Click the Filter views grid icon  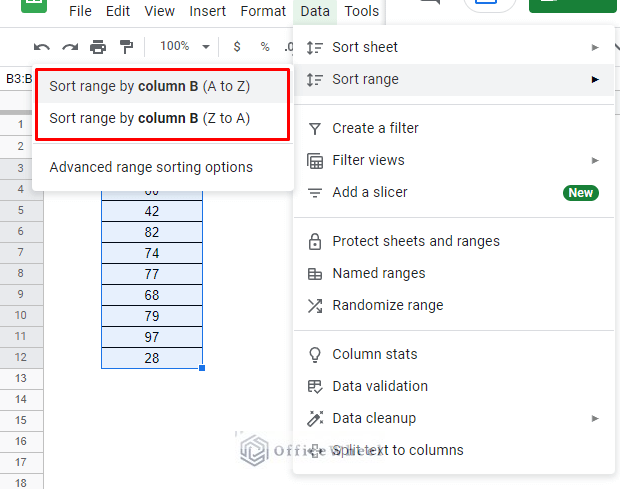pos(315,160)
